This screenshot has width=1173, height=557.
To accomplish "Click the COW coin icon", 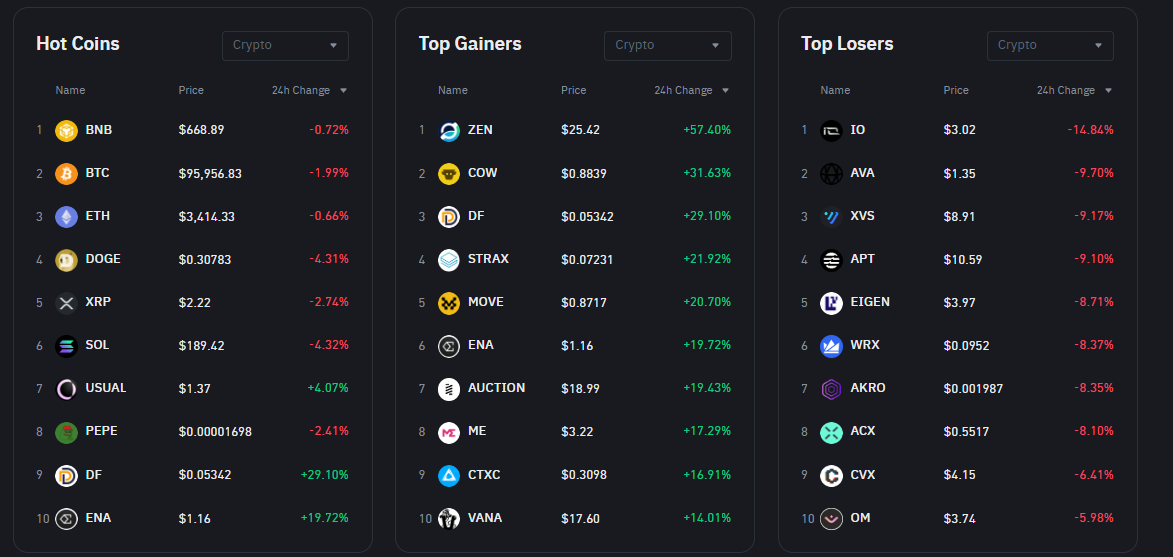I will click(449, 173).
